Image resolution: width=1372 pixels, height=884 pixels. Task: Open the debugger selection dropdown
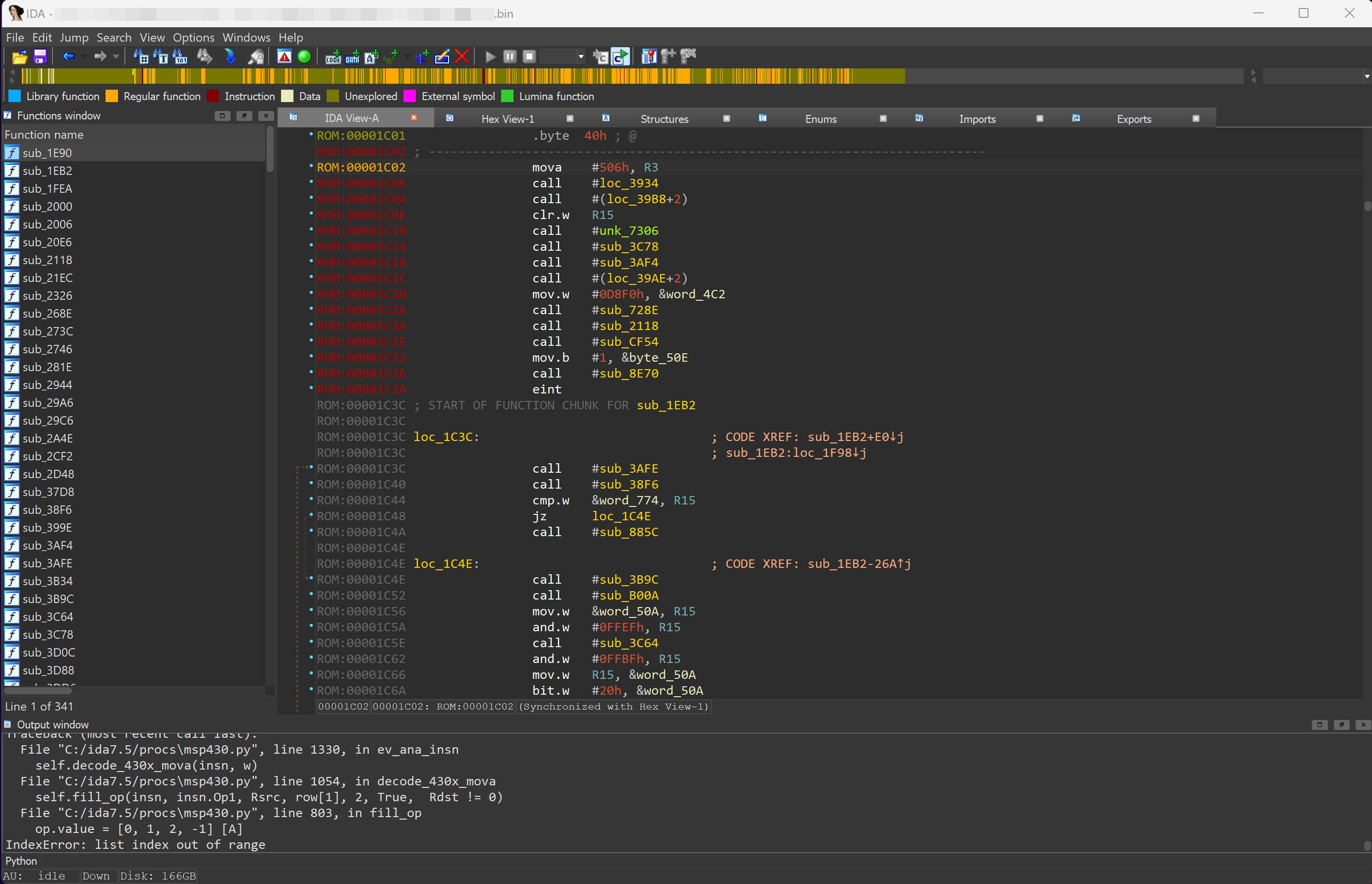[580, 56]
